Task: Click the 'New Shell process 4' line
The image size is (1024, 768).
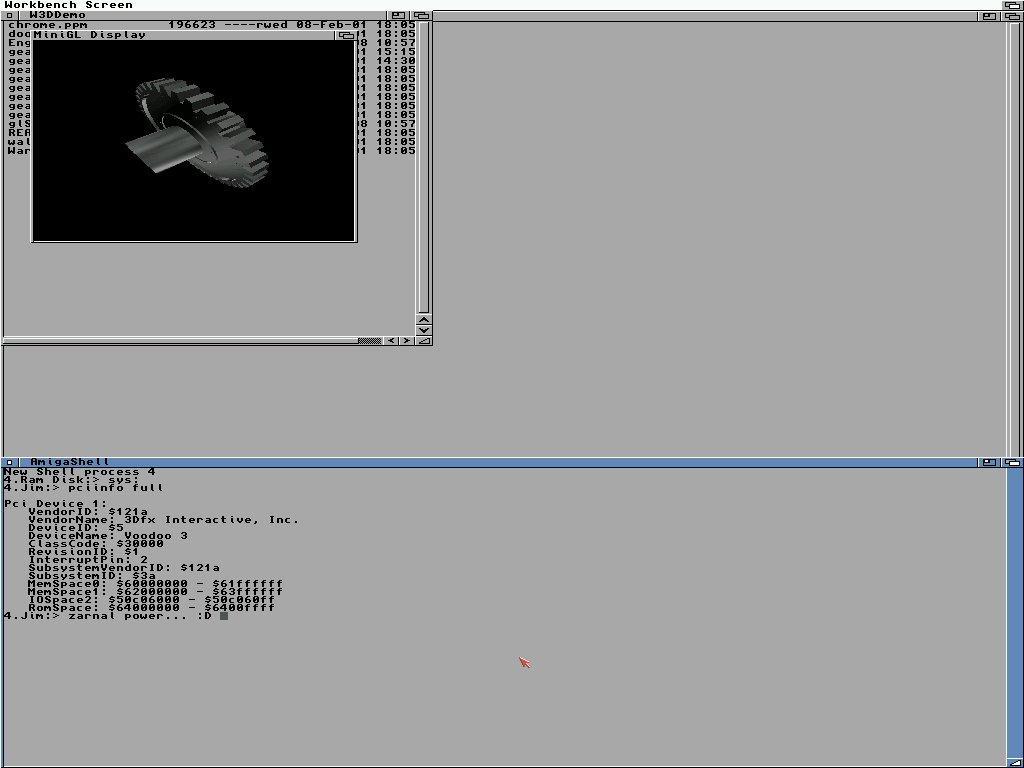Action: (x=79, y=472)
